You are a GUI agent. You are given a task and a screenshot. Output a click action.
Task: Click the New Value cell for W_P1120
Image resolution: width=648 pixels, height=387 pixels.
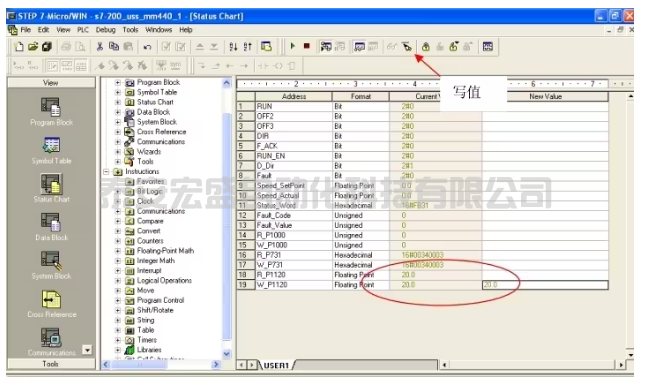(545, 285)
